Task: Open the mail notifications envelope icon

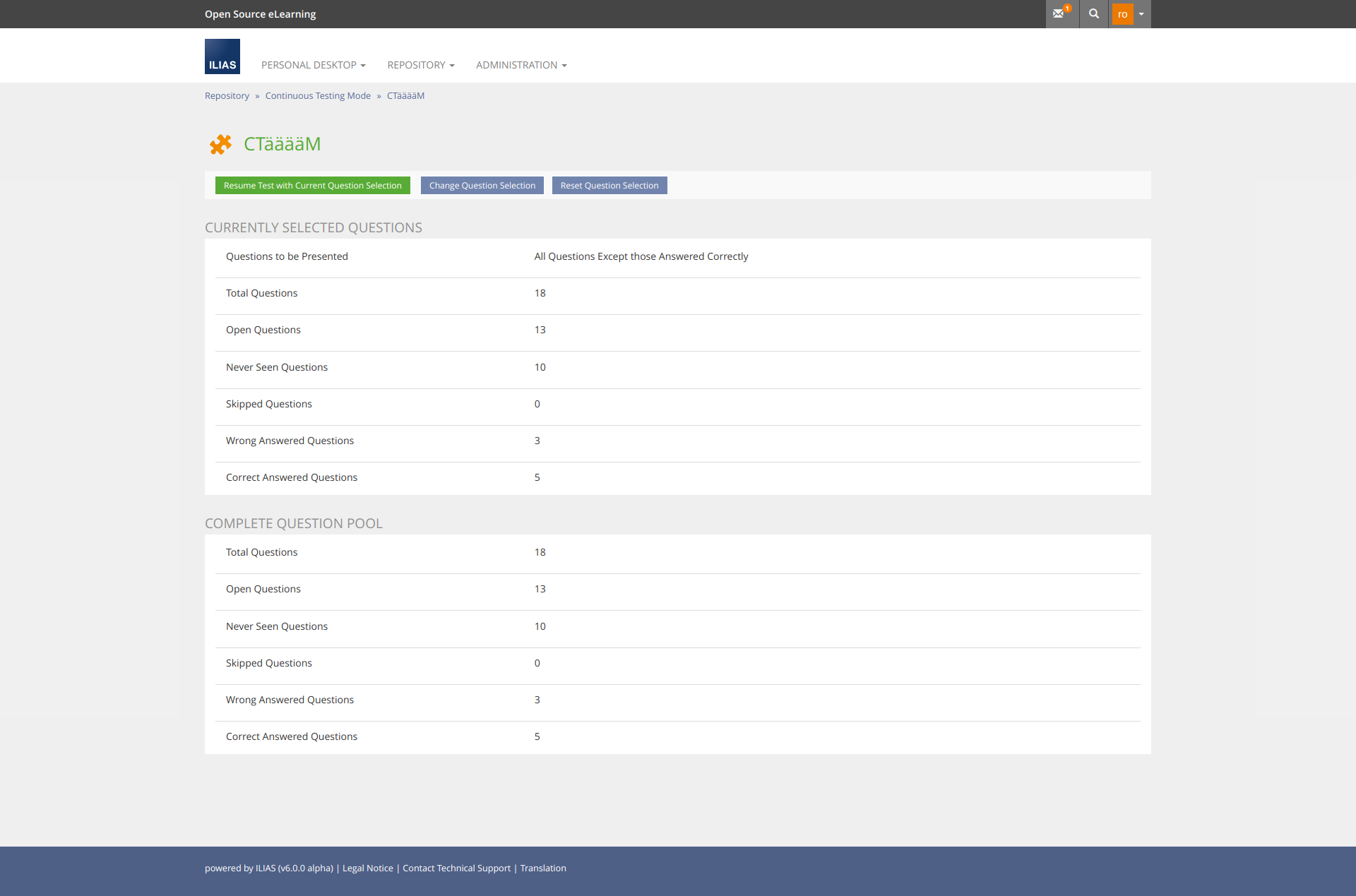Action: [1059, 13]
